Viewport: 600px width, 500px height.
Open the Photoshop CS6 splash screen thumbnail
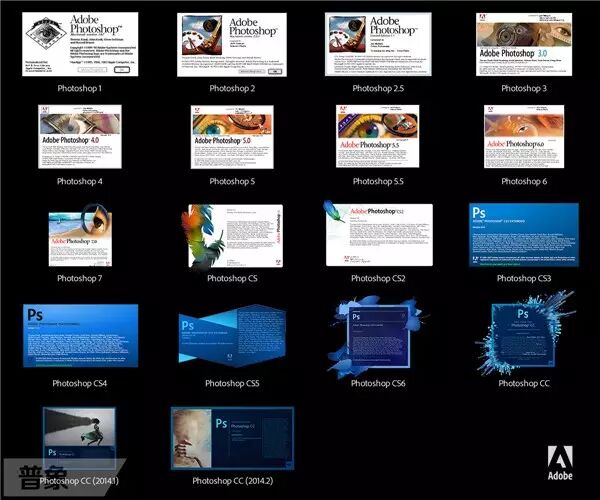coord(378,336)
